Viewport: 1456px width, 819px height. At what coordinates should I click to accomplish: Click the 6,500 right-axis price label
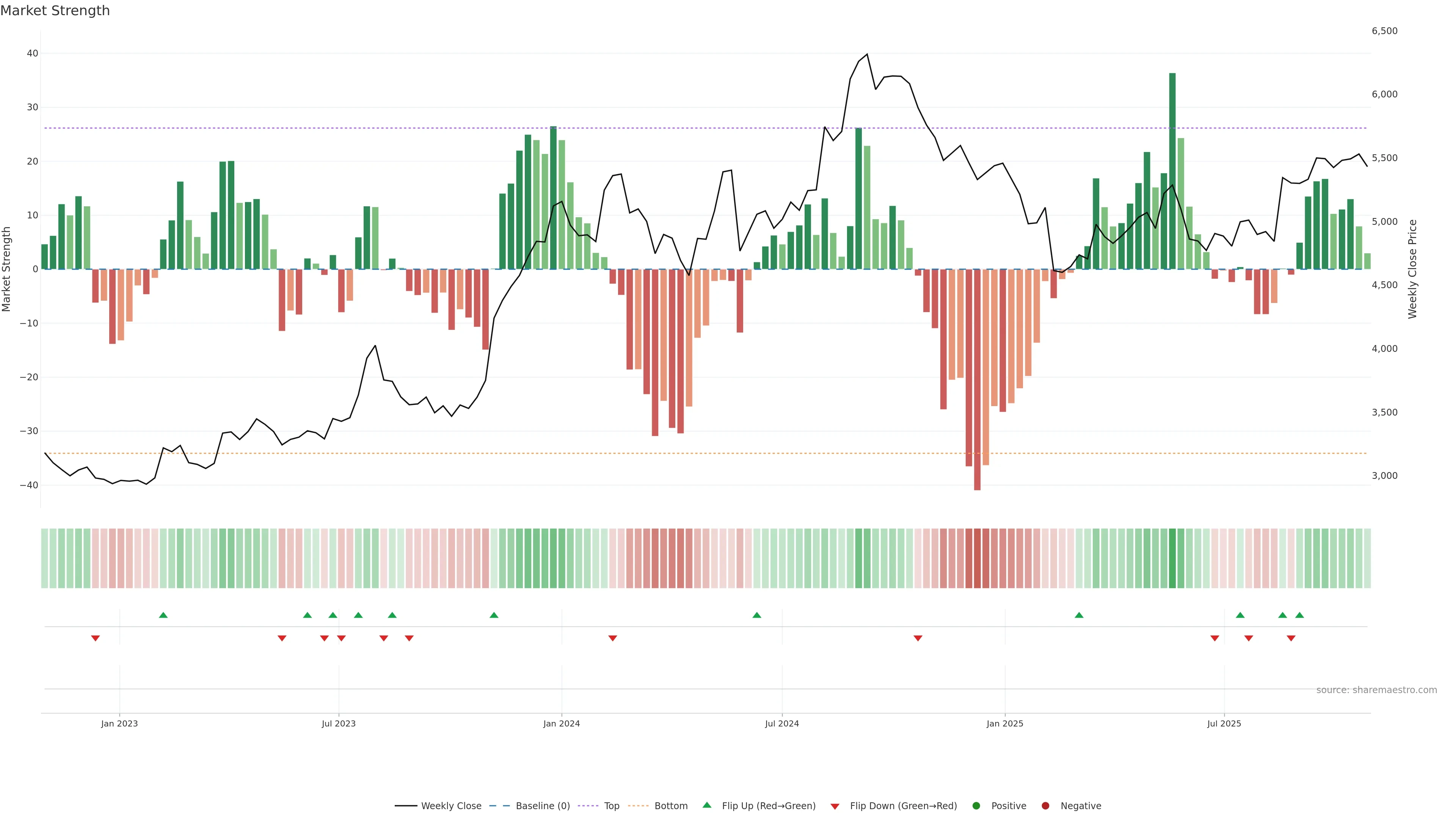(x=1384, y=31)
